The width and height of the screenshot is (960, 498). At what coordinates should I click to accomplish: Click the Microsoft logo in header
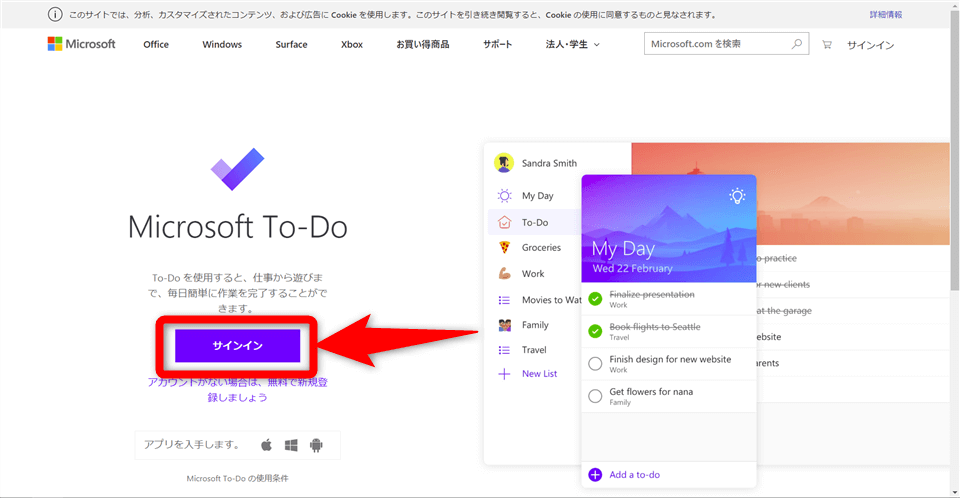(81, 44)
